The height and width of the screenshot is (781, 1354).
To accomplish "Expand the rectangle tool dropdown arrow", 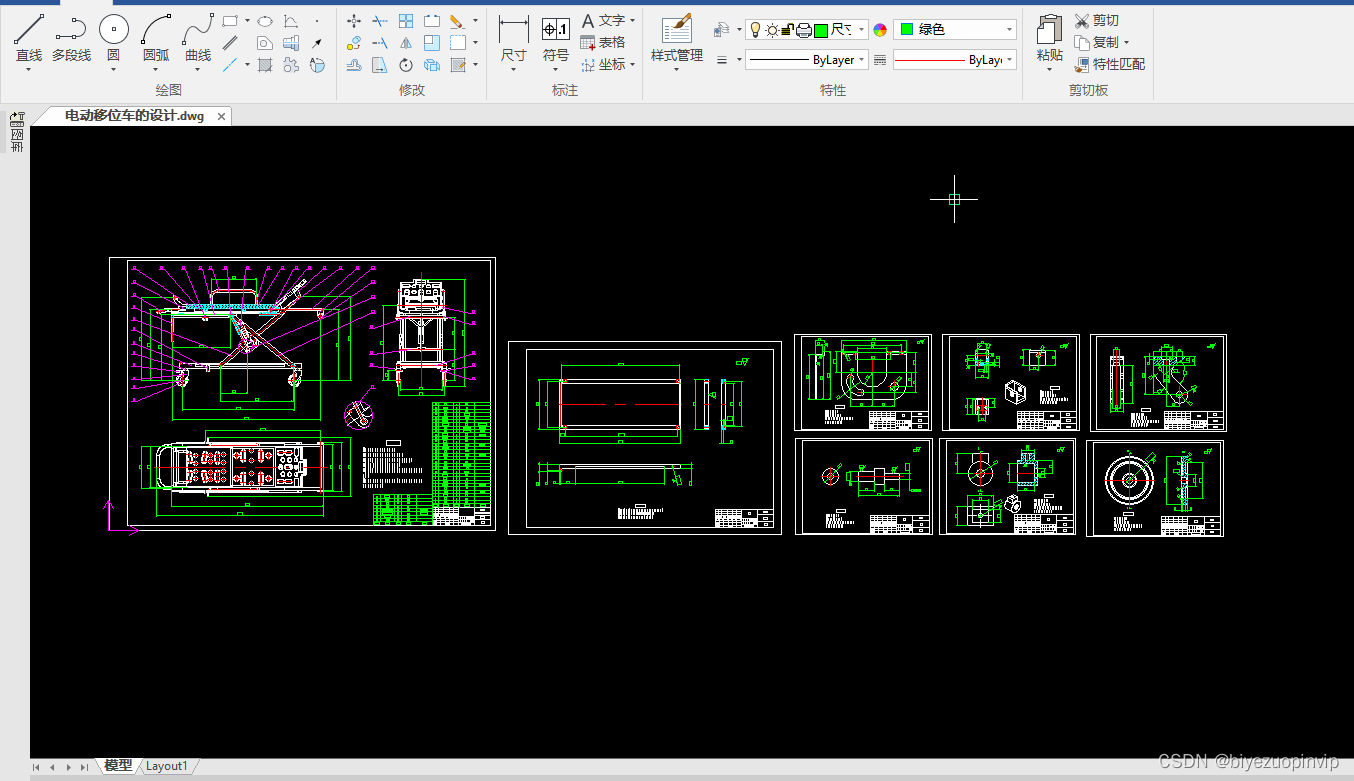I will (x=246, y=20).
